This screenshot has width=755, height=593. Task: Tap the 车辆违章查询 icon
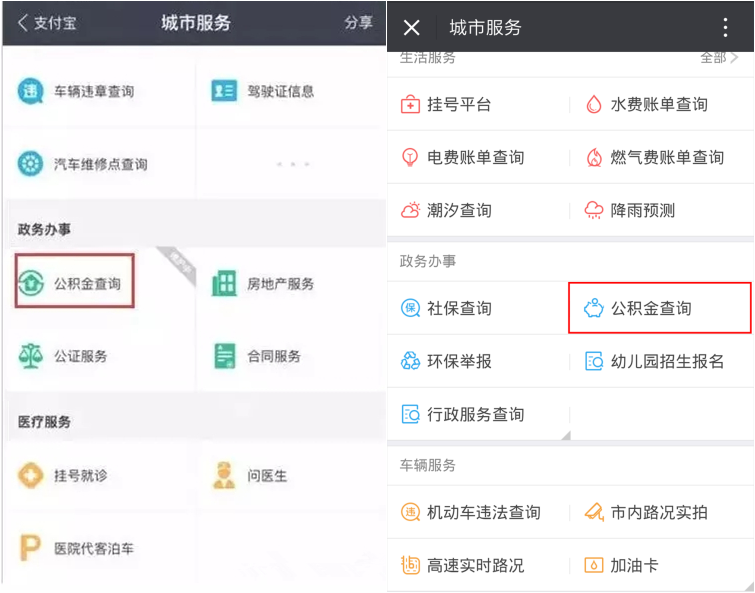pos(31,91)
